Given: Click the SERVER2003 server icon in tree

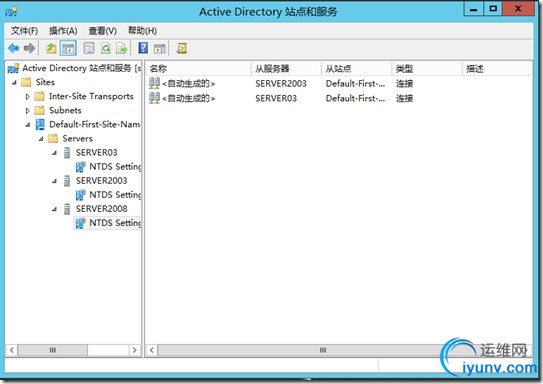Looking at the screenshot, I should (67, 181).
